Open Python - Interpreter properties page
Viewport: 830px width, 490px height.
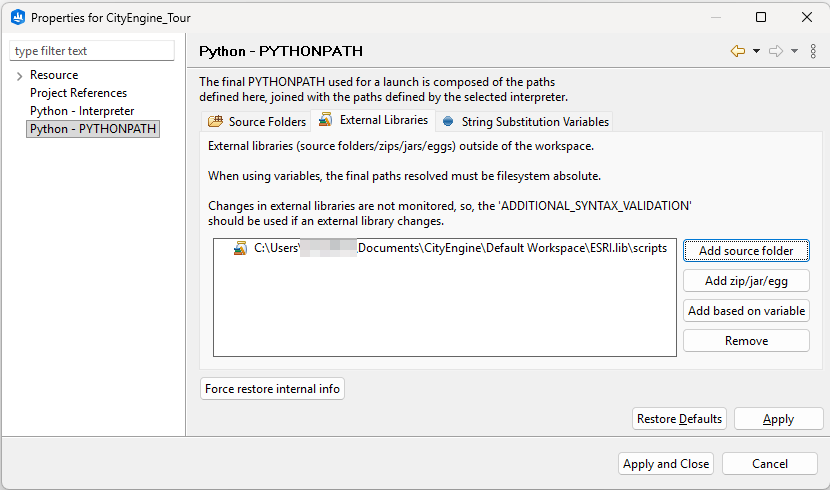(81, 111)
